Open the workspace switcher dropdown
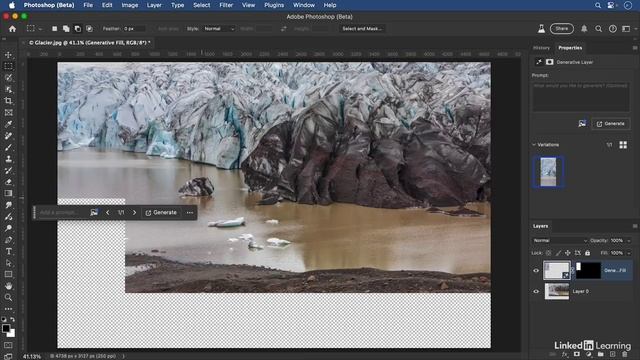The width and height of the screenshot is (640, 360). click(x=628, y=29)
